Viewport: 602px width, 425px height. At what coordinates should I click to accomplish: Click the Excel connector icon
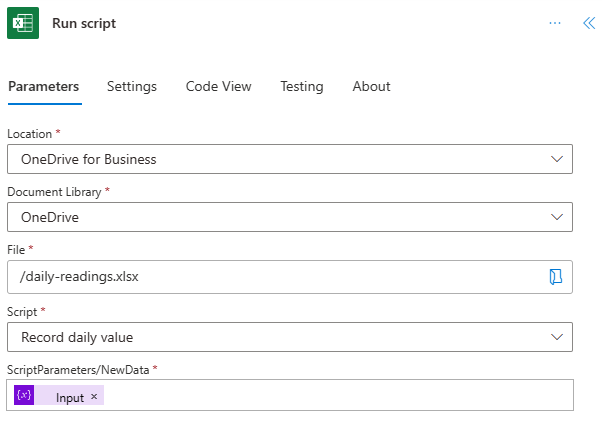pyautogui.click(x=23, y=23)
